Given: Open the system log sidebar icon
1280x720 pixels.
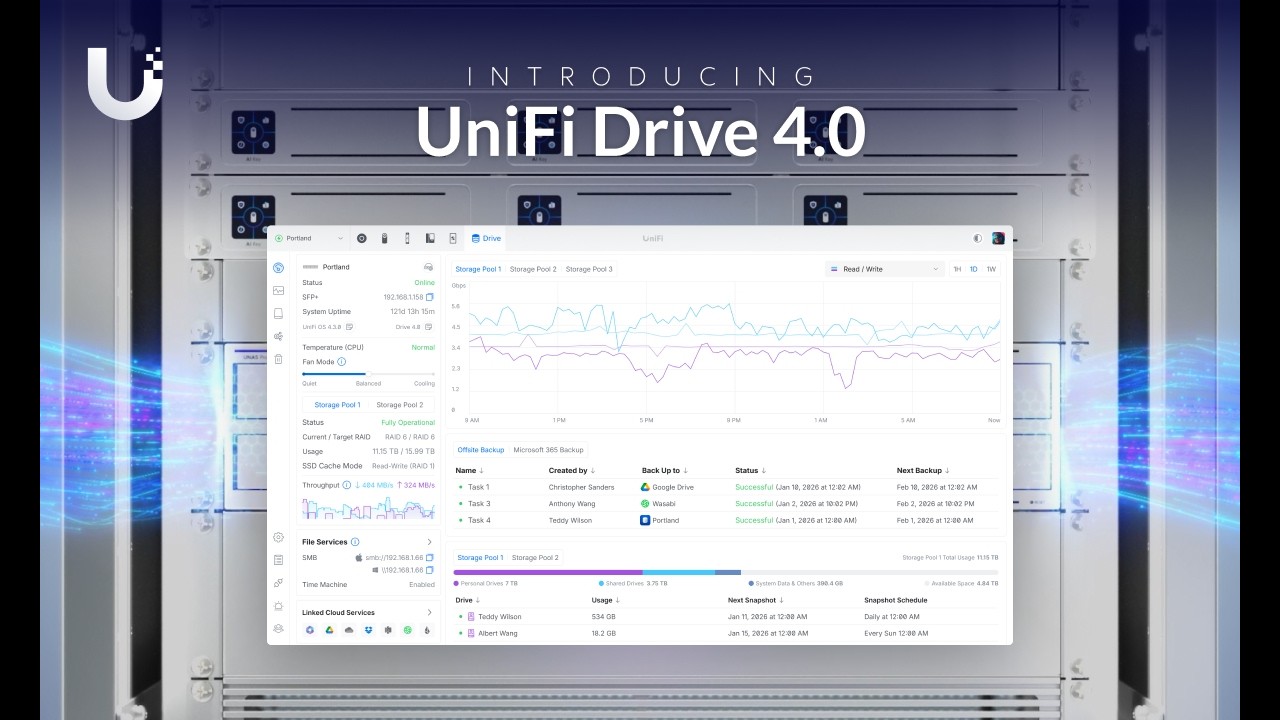Looking at the screenshot, I should pos(278,560).
